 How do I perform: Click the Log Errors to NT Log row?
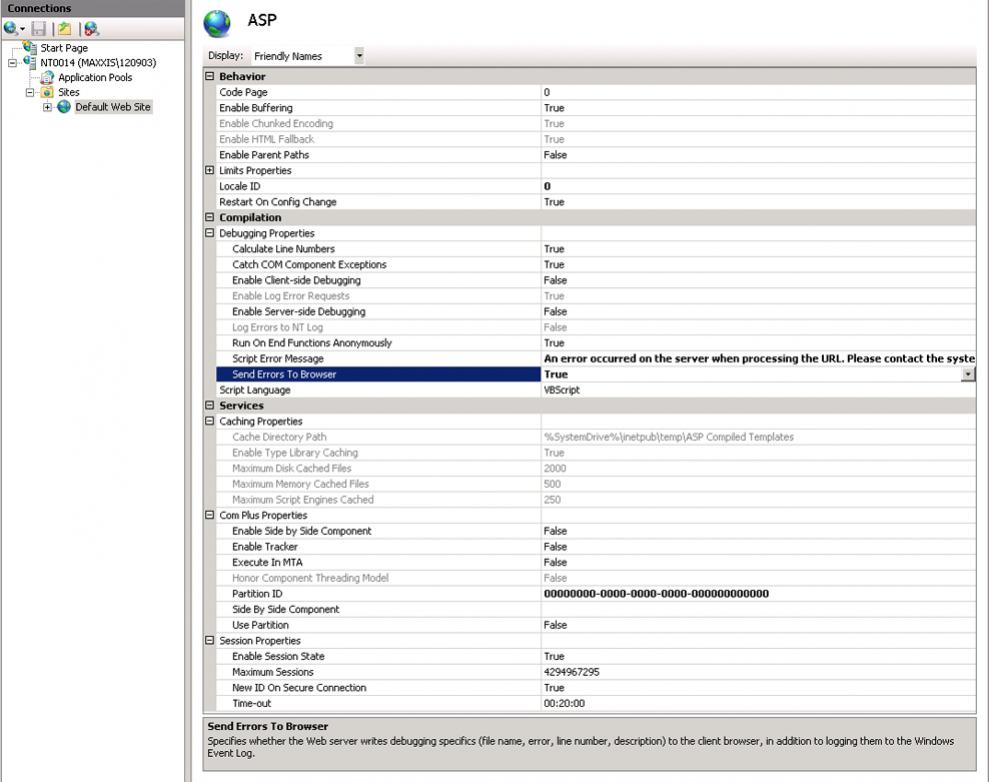click(595, 327)
